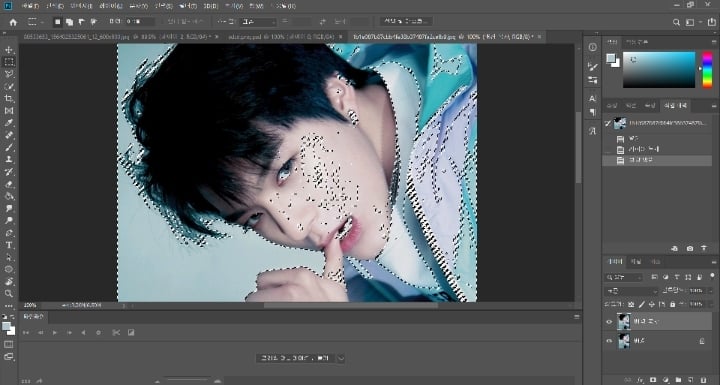Open the Glyphs panel icon
720x385 pixels.
592,131
